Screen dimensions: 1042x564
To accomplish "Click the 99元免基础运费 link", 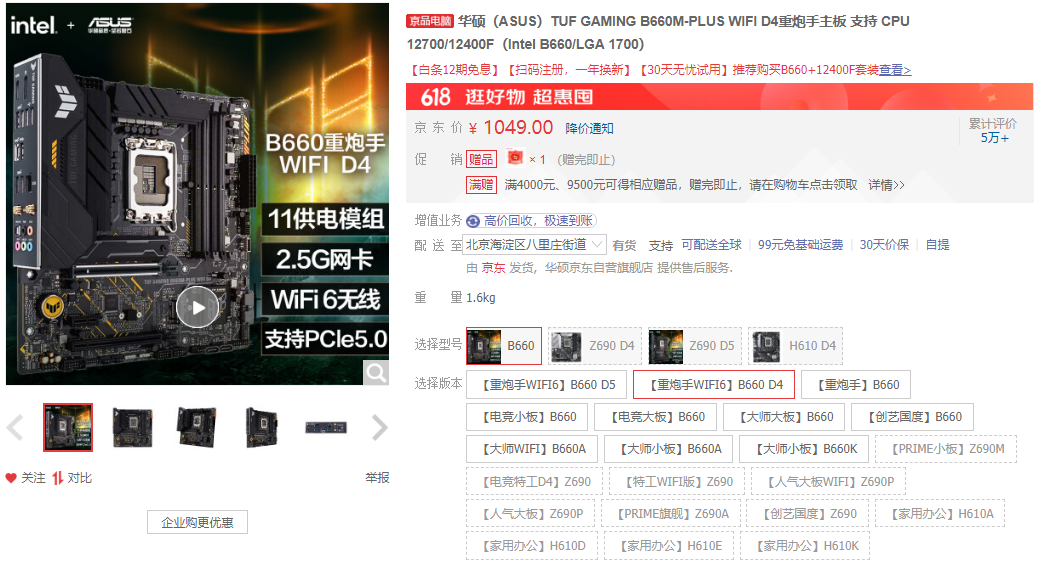I will (800, 244).
